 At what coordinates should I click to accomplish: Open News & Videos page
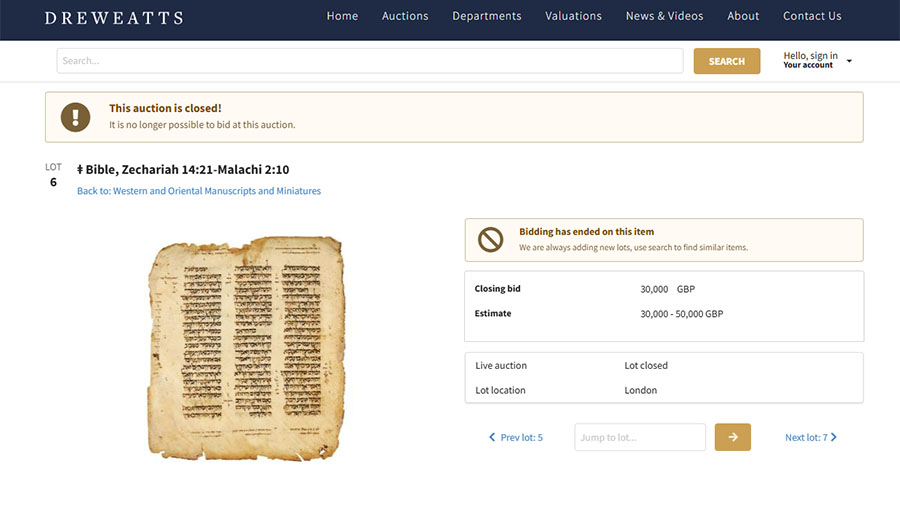click(x=664, y=16)
